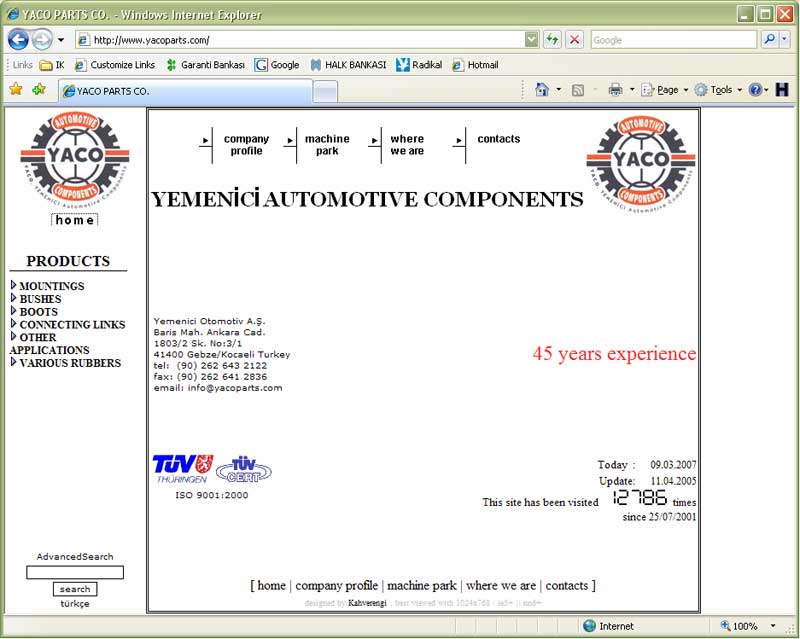The width and height of the screenshot is (800, 639).
Task: Open the Help question mark menu
Action: [758, 90]
